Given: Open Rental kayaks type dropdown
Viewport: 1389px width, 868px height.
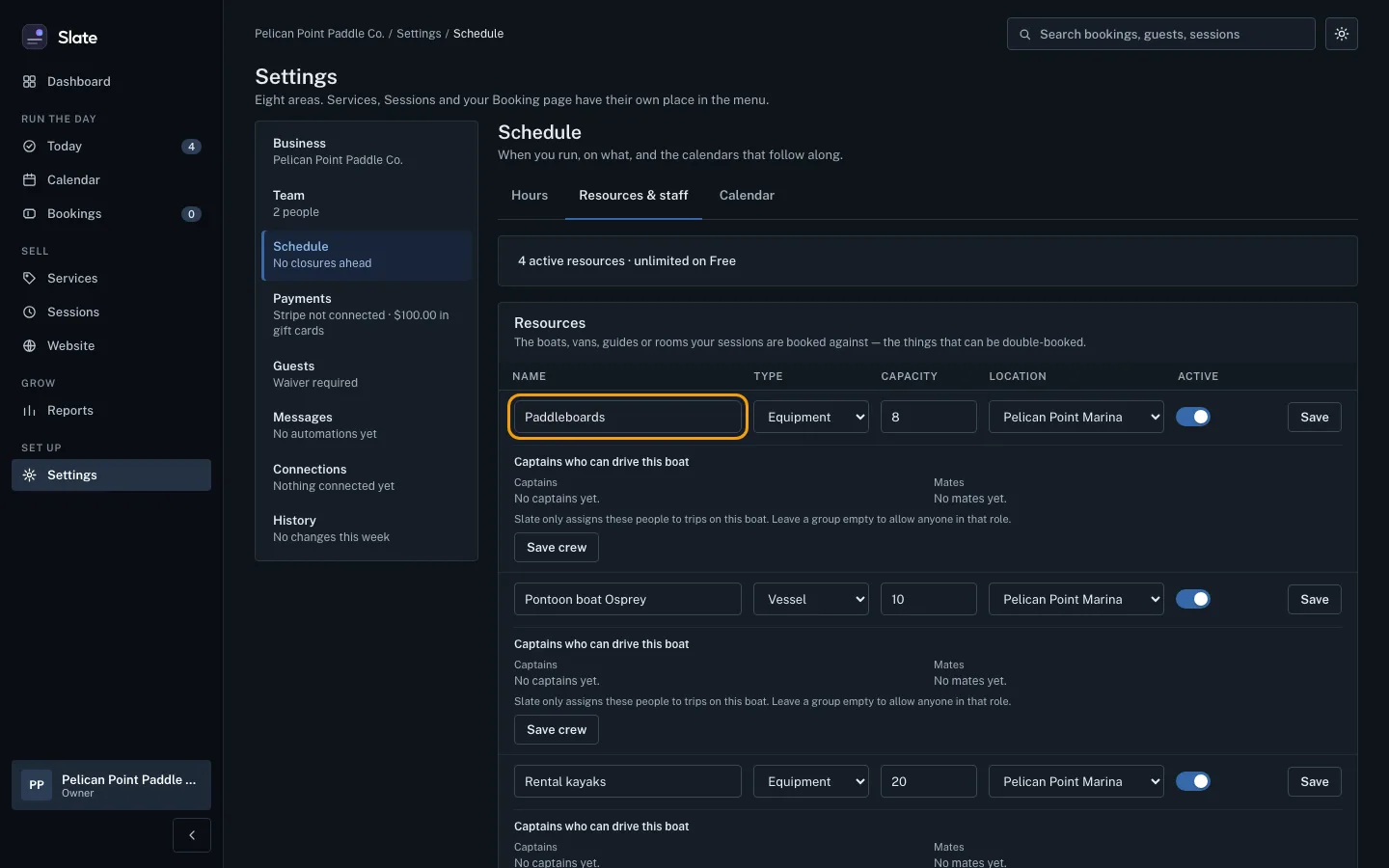Looking at the screenshot, I should point(811,781).
